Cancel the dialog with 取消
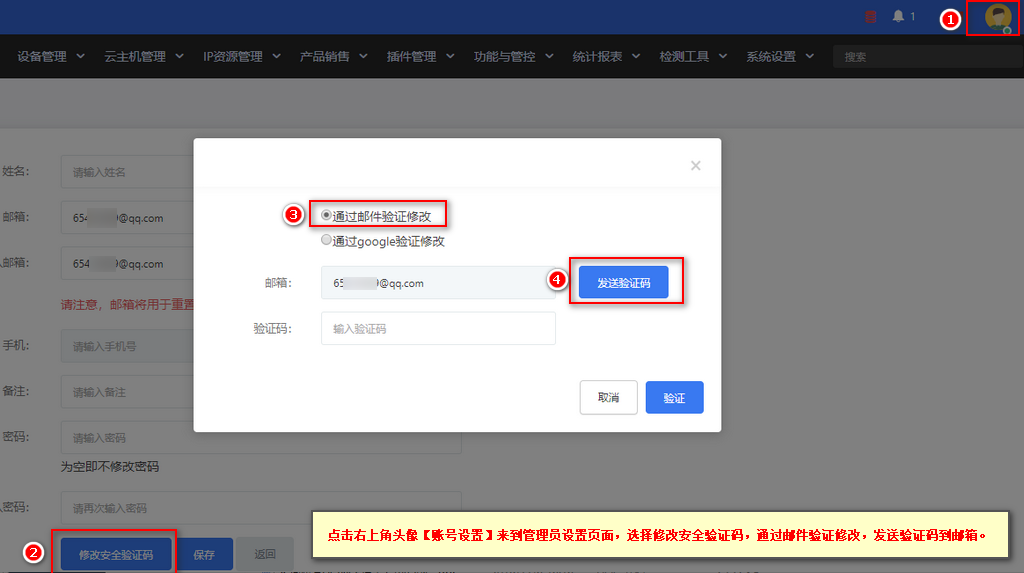This screenshot has height=573, width=1024. tap(609, 397)
